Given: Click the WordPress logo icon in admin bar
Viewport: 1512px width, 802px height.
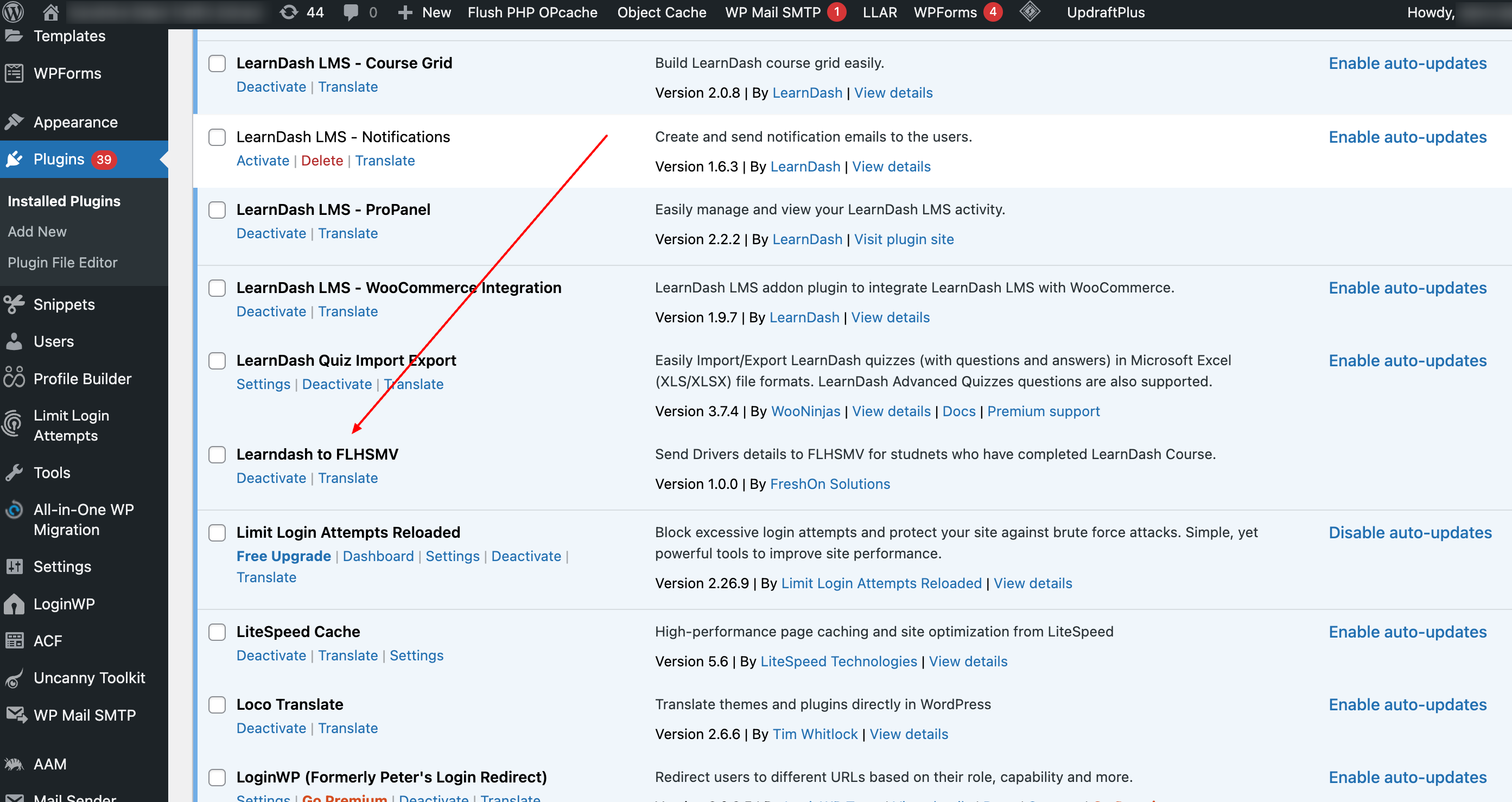Looking at the screenshot, I should tap(13, 11).
